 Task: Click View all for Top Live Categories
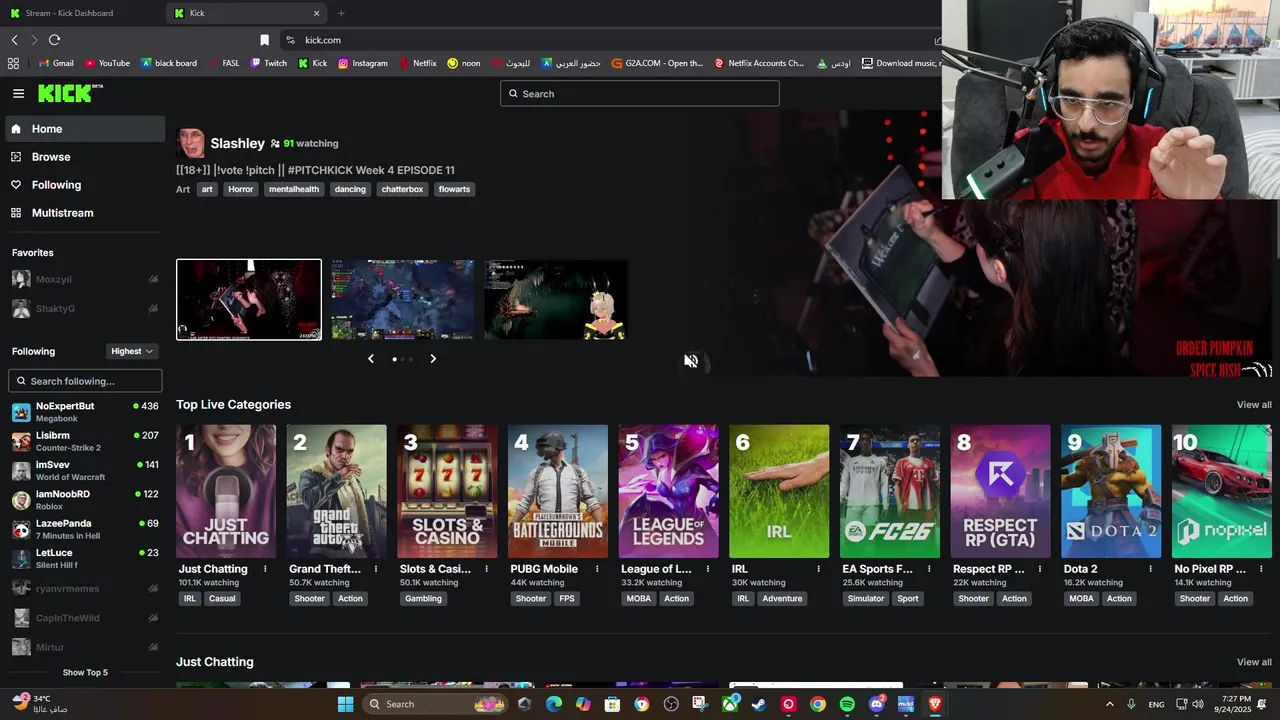pos(1254,405)
